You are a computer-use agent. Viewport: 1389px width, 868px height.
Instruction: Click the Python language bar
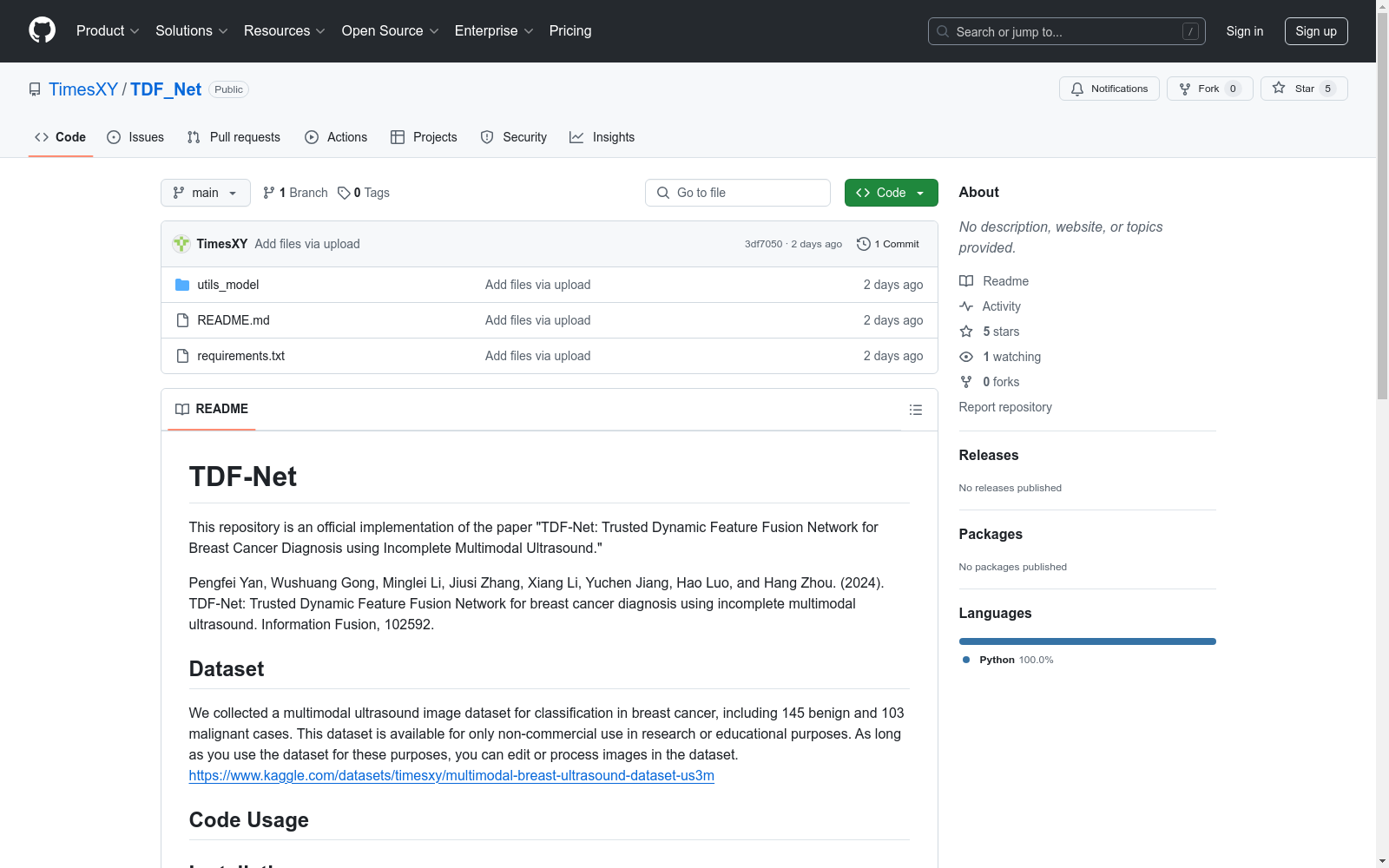tap(1088, 641)
